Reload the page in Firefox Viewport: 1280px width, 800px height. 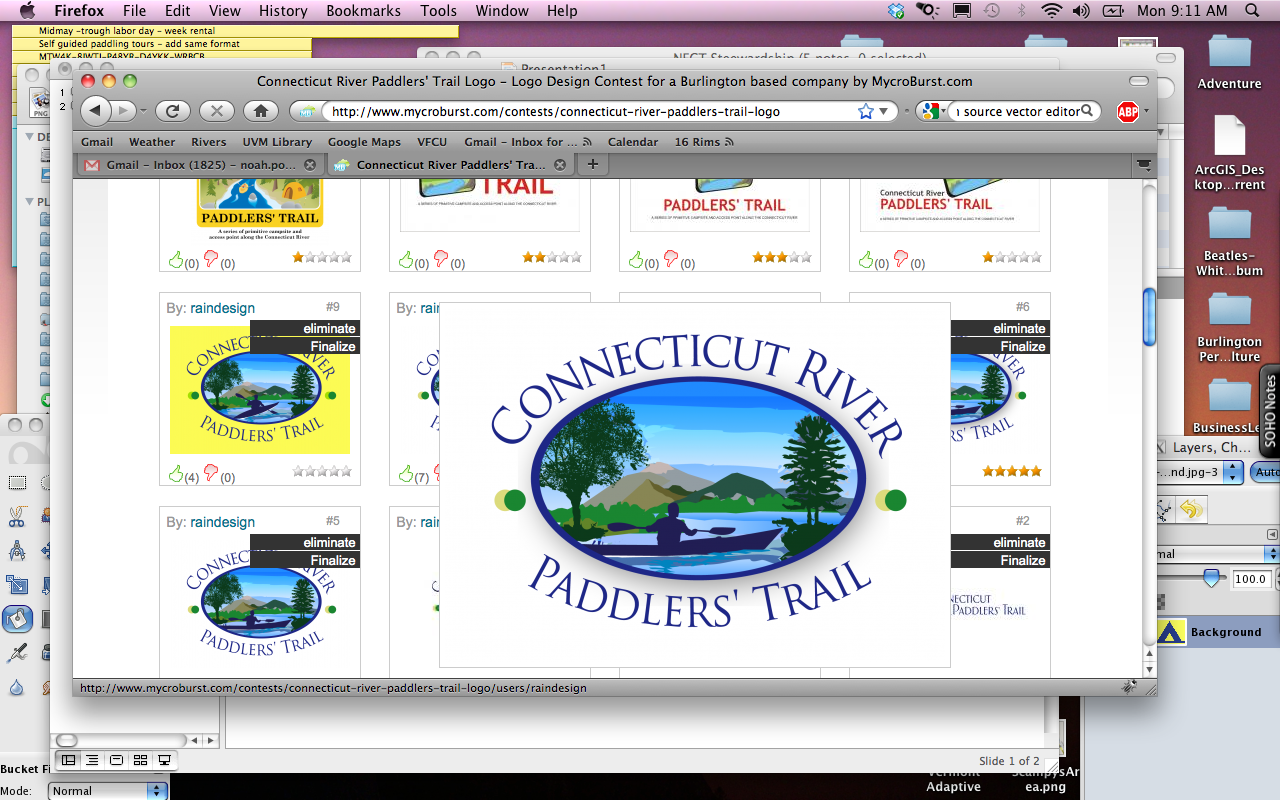(172, 111)
